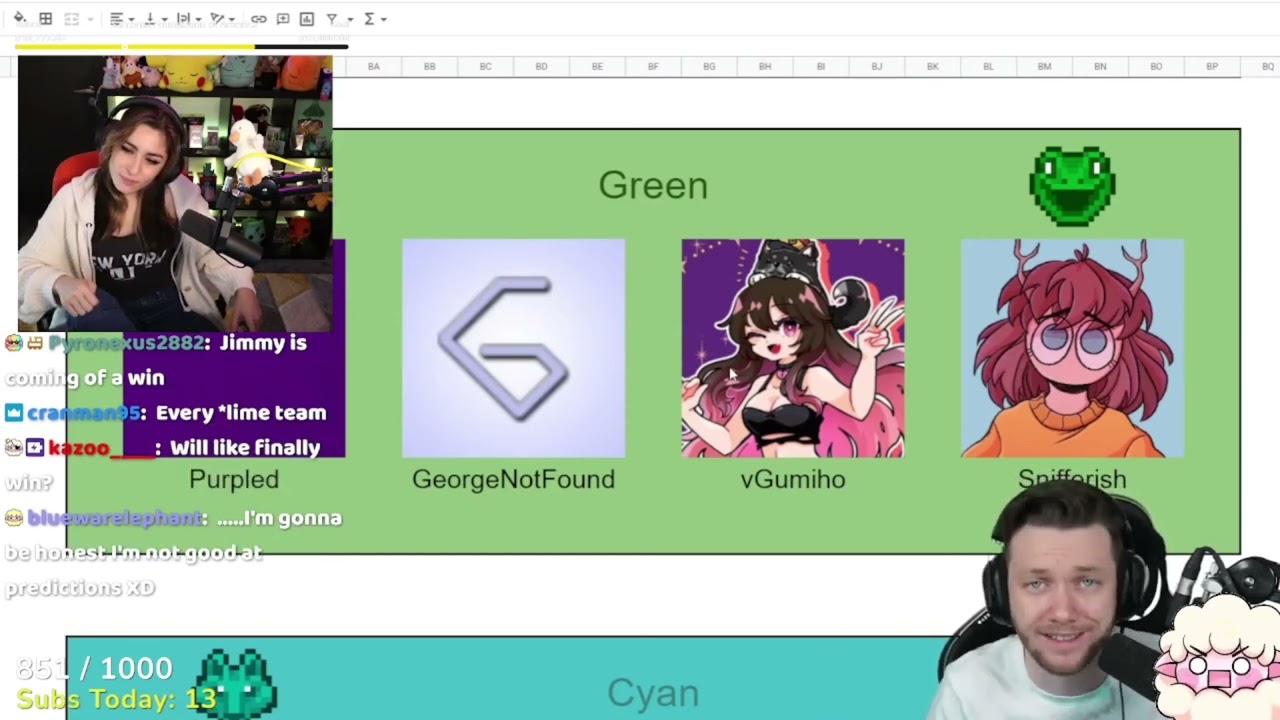Screen dimensions: 1280x720
Task: Select column header BL
Action: tap(988, 67)
